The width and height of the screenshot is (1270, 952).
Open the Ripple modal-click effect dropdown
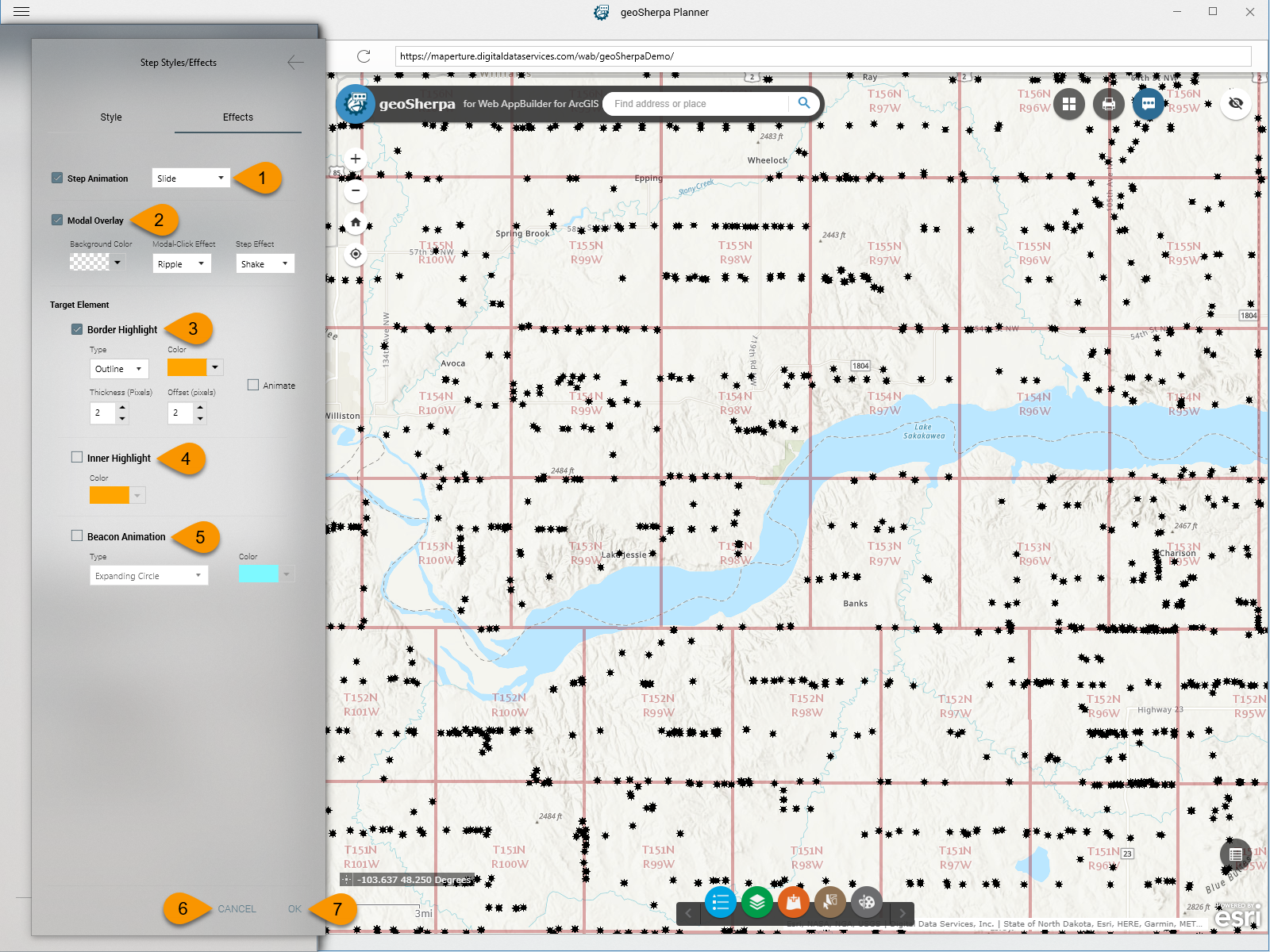(182, 263)
